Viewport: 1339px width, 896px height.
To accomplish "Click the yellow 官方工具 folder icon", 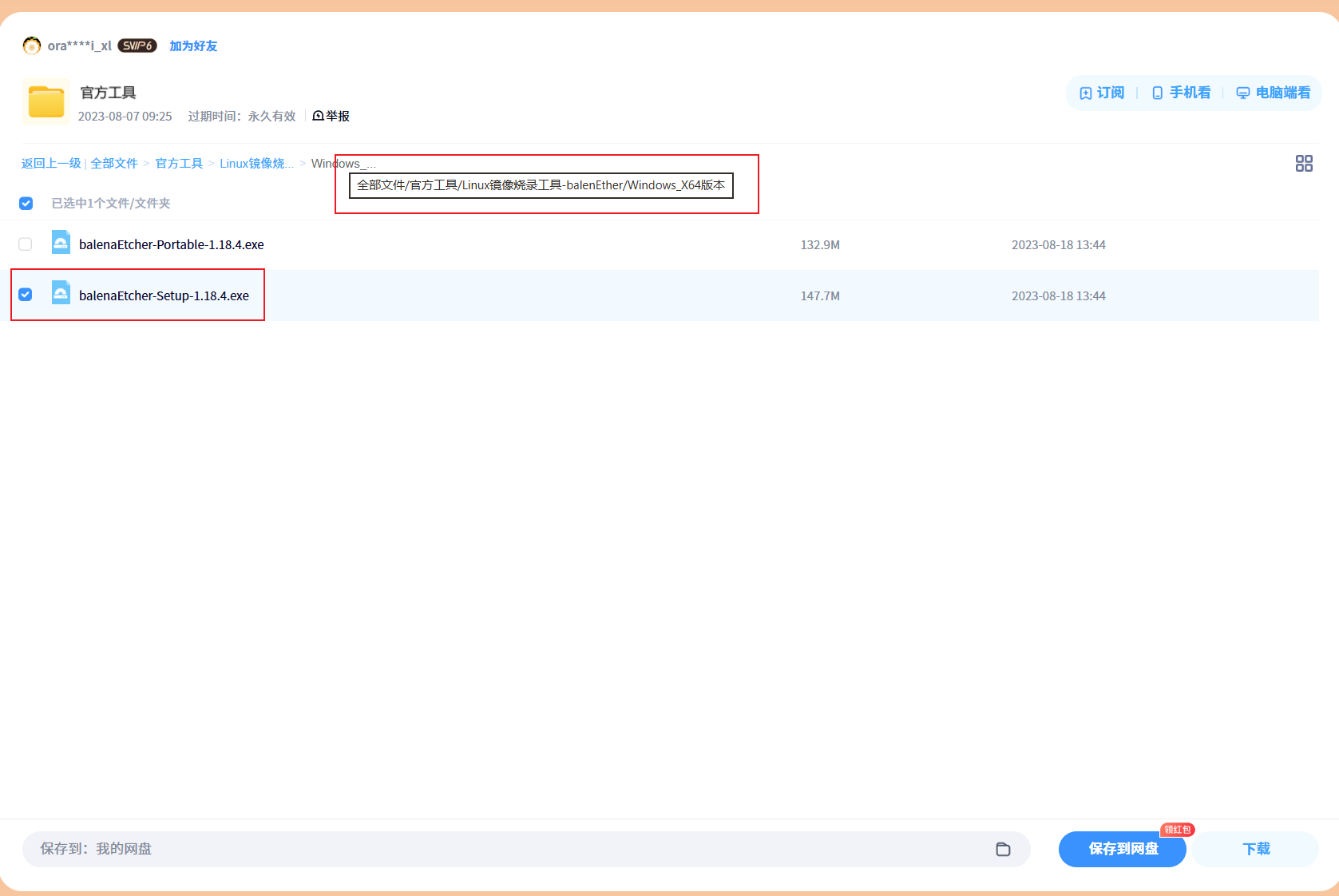I will (x=46, y=102).
